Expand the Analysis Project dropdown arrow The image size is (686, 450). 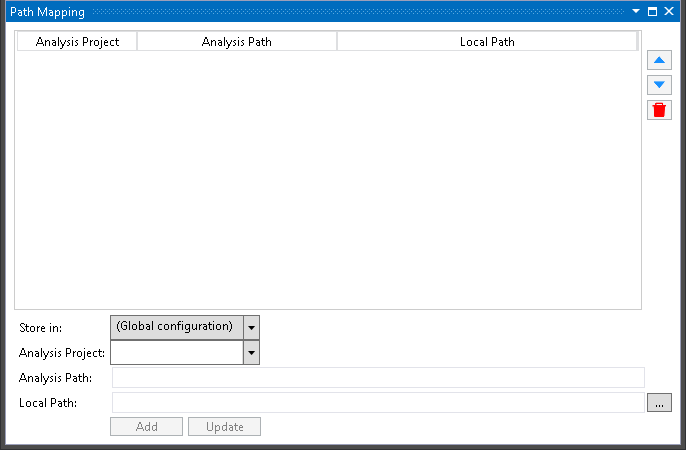pos(252,352)
